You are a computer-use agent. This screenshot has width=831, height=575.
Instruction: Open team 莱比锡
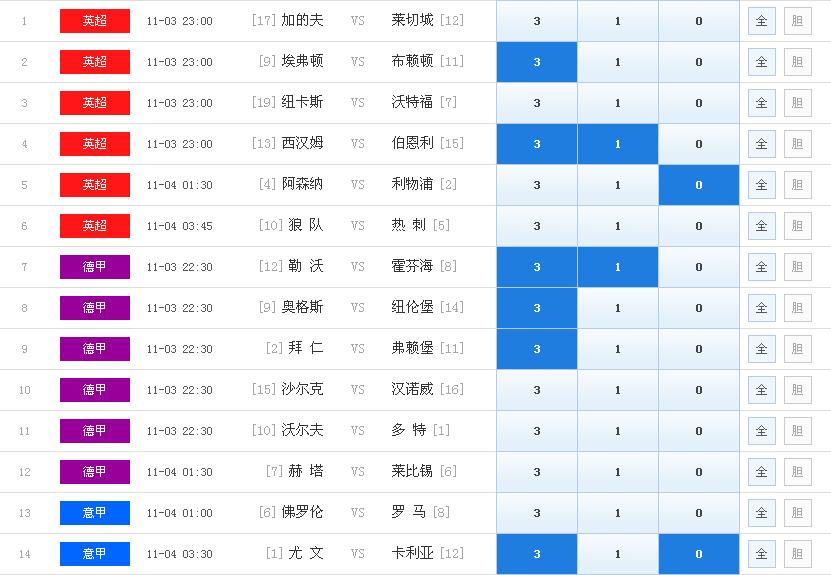click(x=412, y=471)
